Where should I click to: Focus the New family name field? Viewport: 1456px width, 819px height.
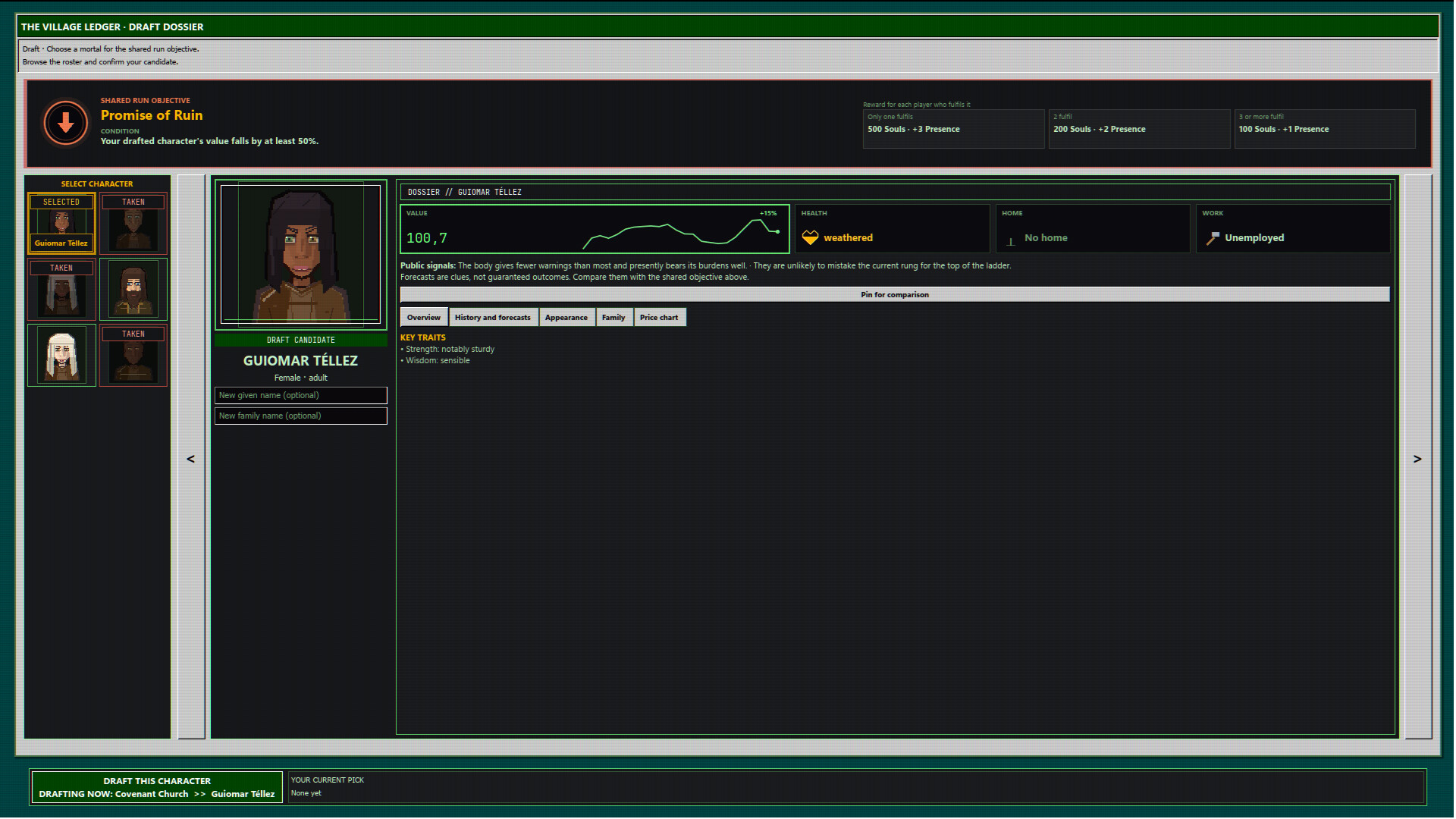[301, 416]
